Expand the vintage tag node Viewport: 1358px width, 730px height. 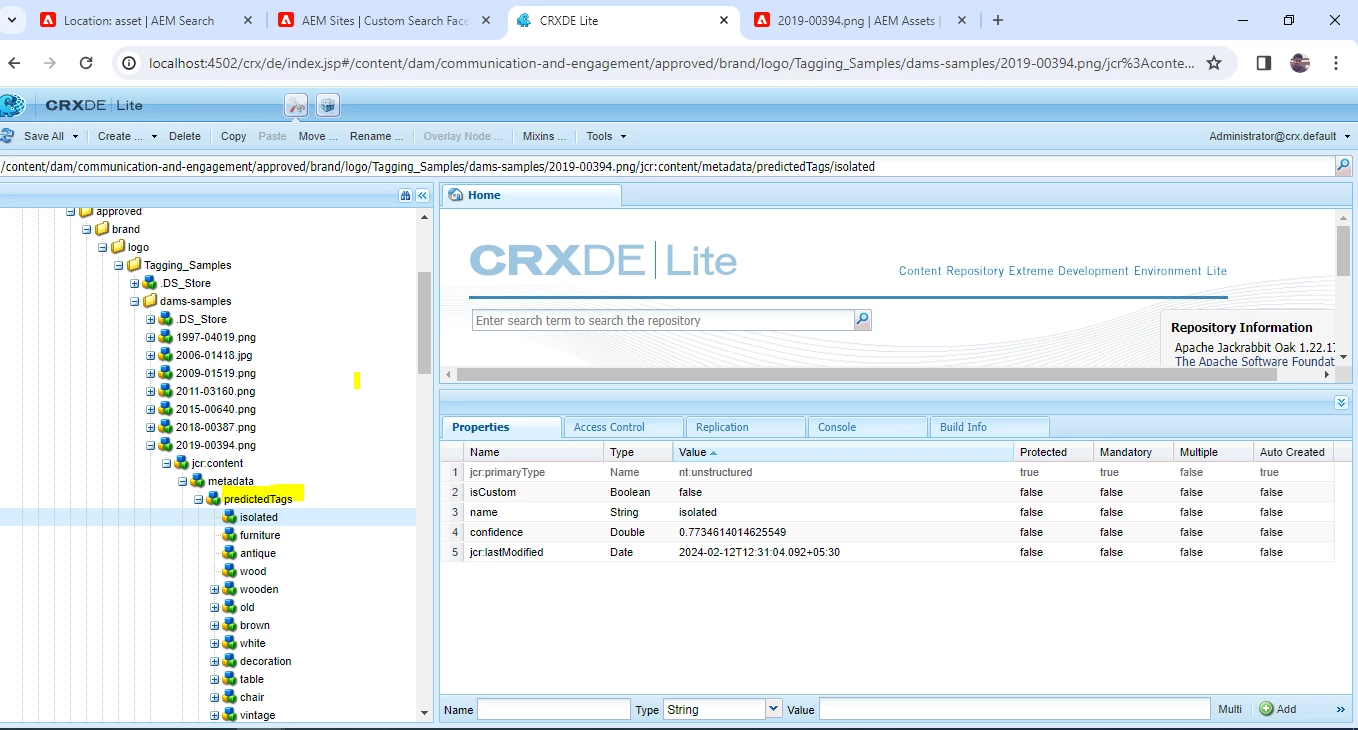pos(214,715)
